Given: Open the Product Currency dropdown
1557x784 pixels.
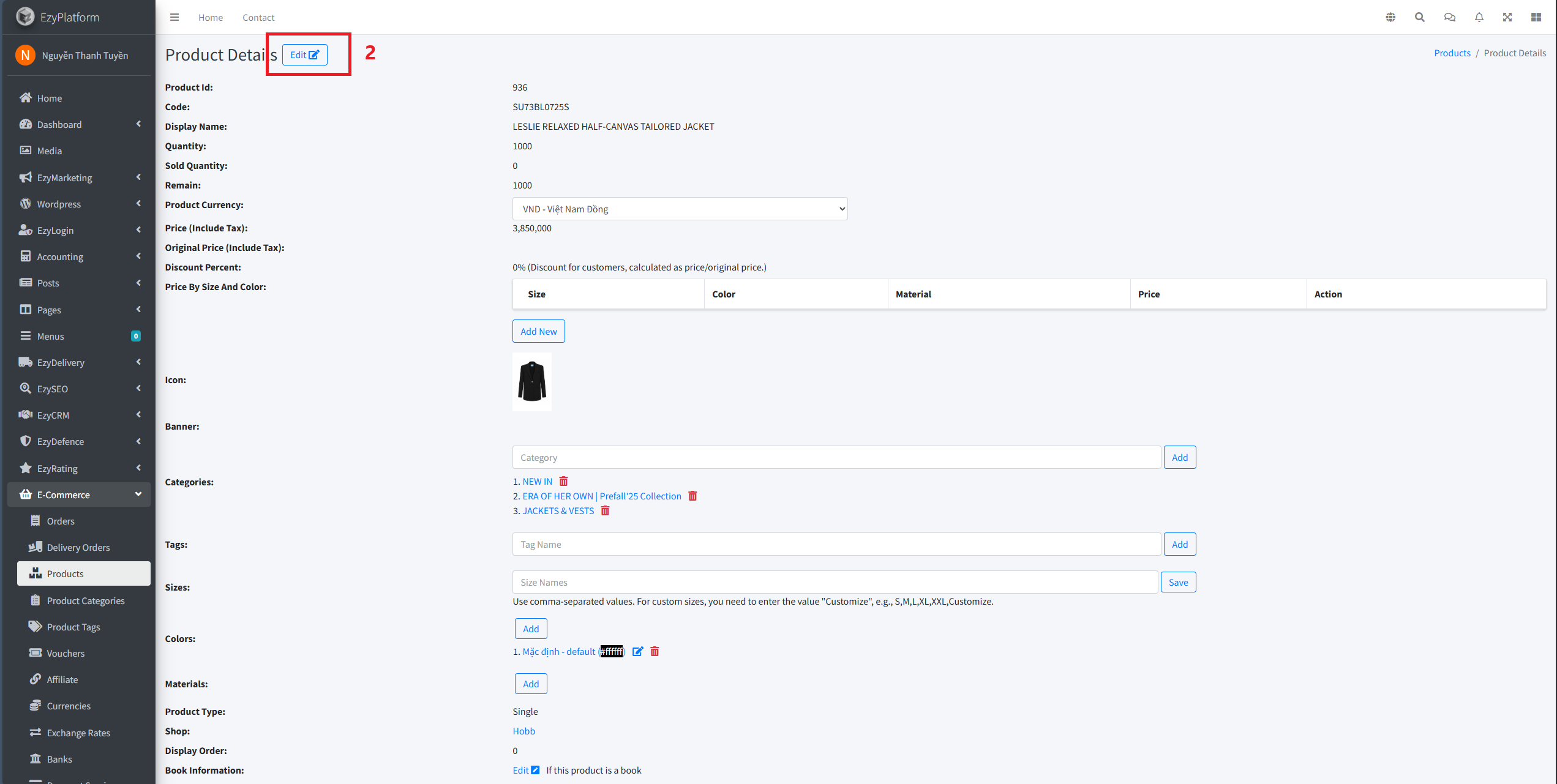Looking at the screenshot, I should pos(680,209).
